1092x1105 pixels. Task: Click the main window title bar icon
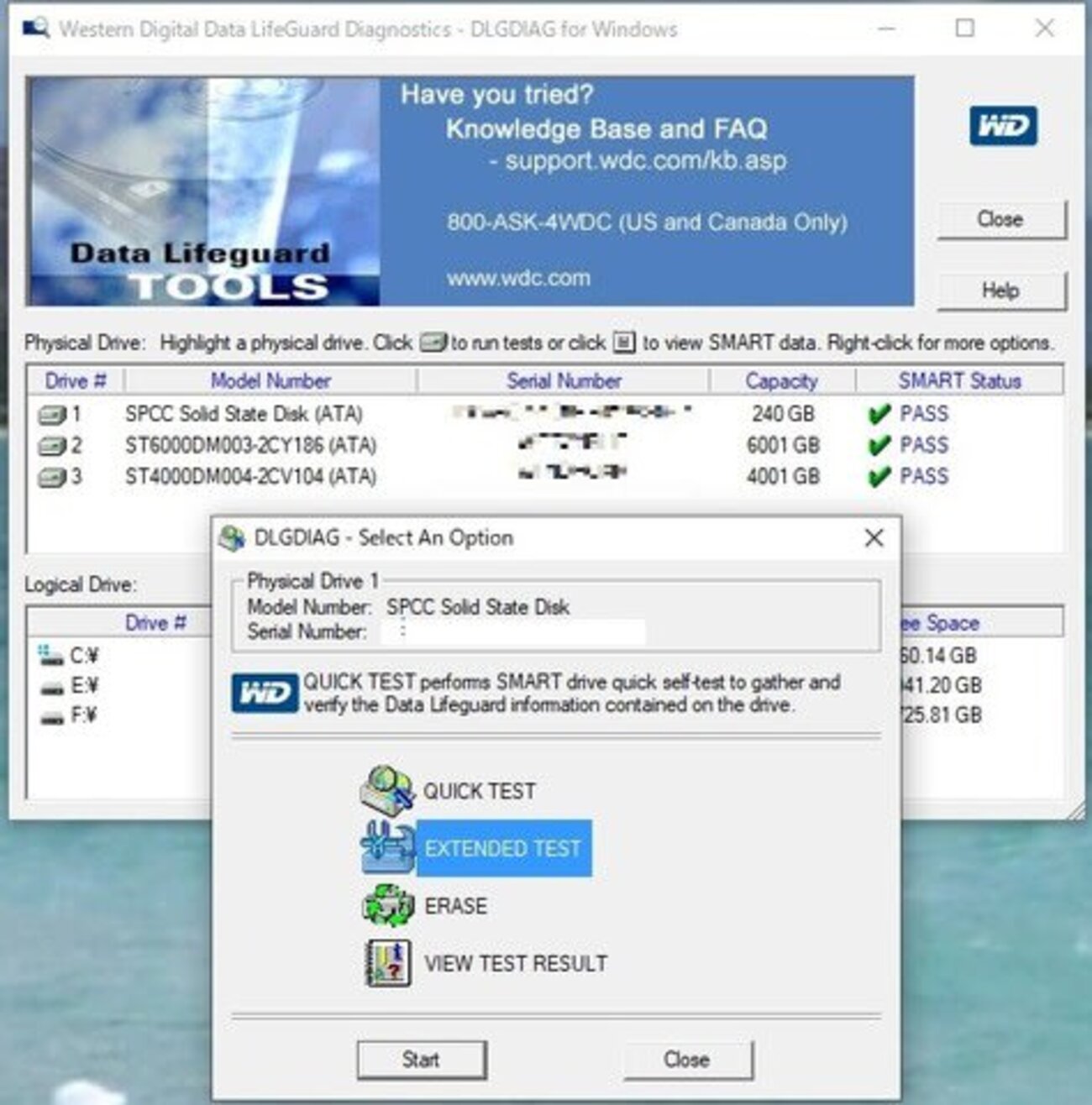(35, 29)
